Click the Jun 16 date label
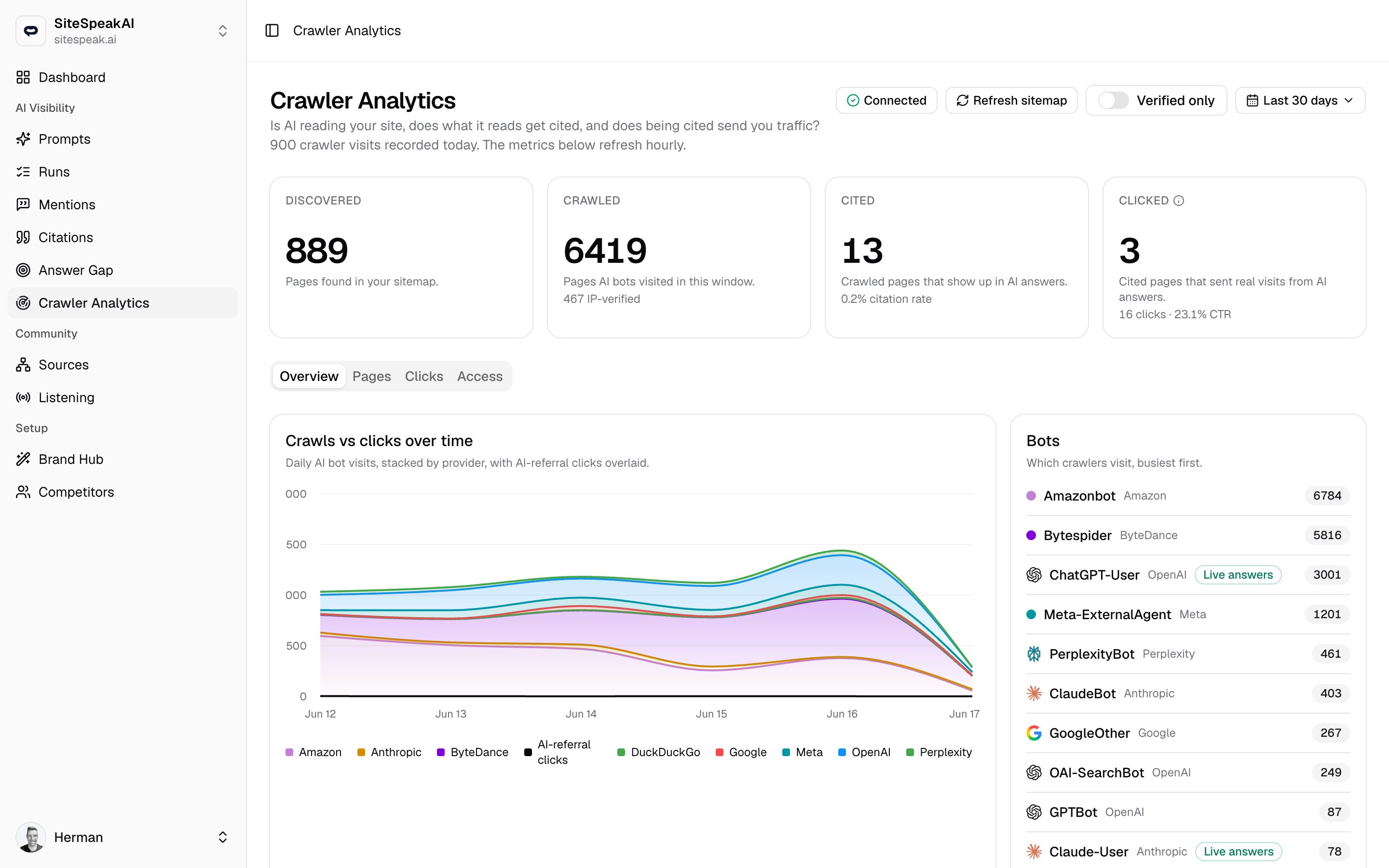Screen dimensions: 1389x868 [842, 714]
